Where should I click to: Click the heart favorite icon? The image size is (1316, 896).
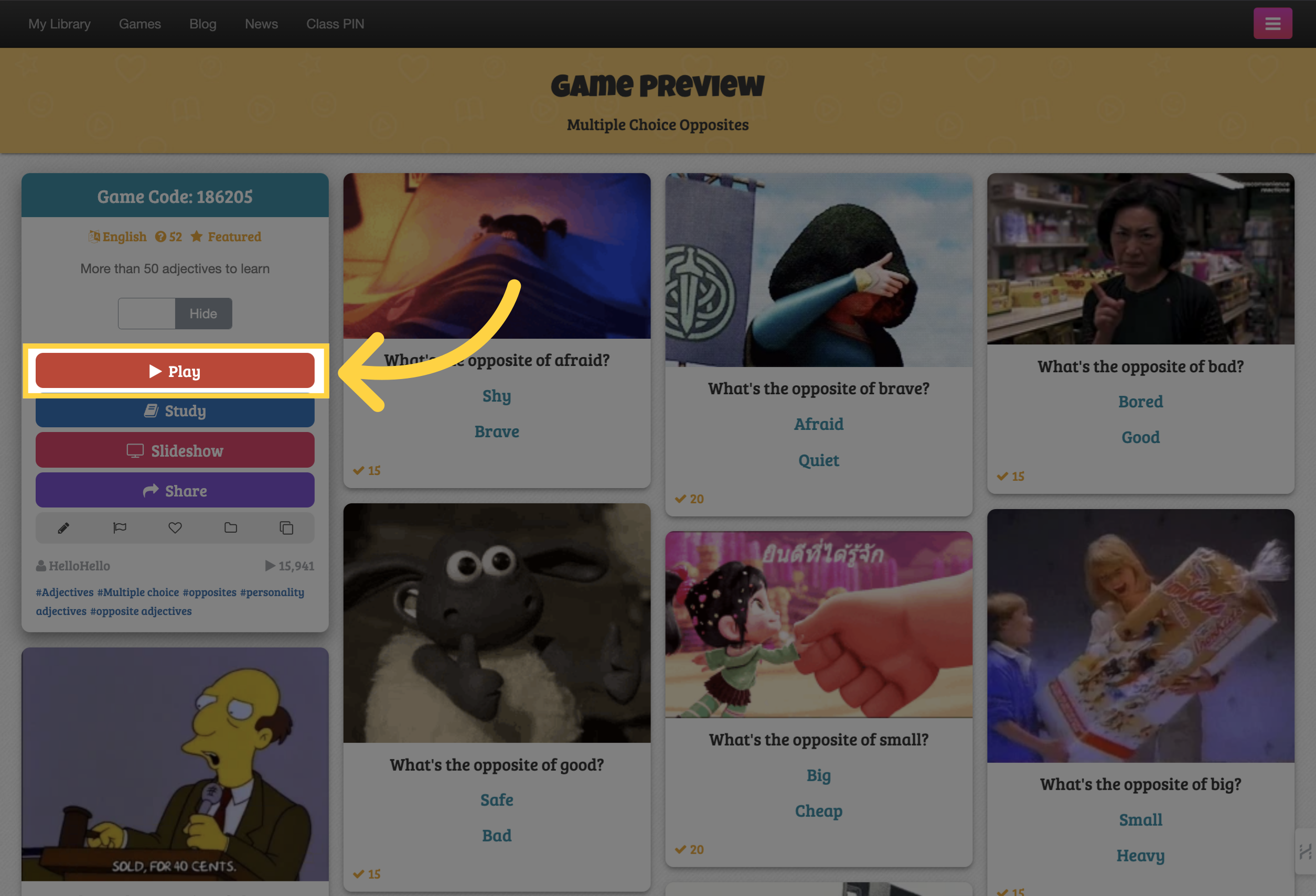[175, 528]
